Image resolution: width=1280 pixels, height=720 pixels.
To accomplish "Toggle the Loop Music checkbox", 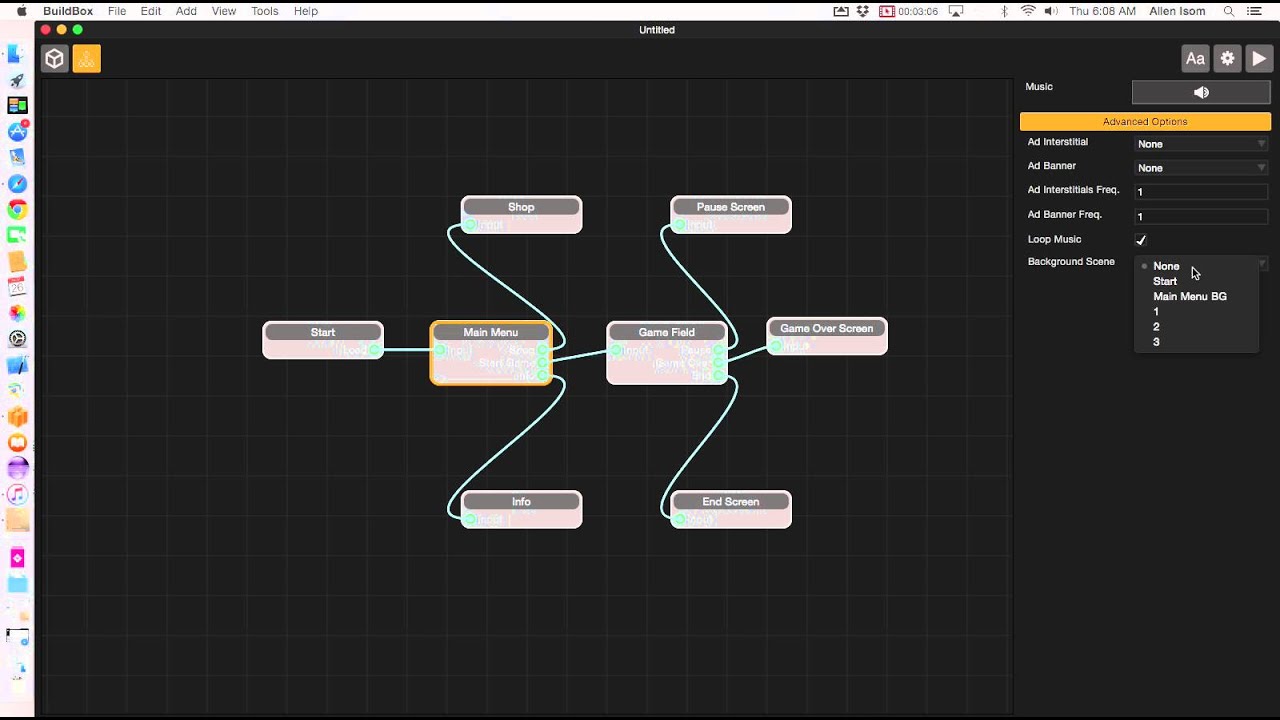I will pyautogui.click(x=1140, y=240).
